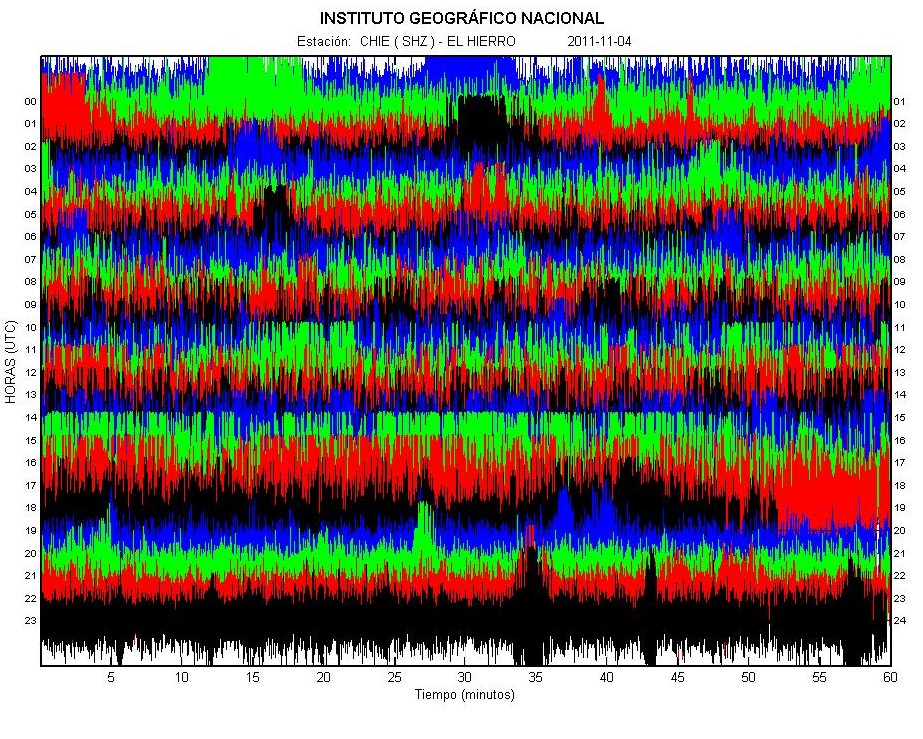Click the HORAS (UTC) vertical axis label
The height and width of the screenshot is (739, 923).
click(x=11, y=361)
